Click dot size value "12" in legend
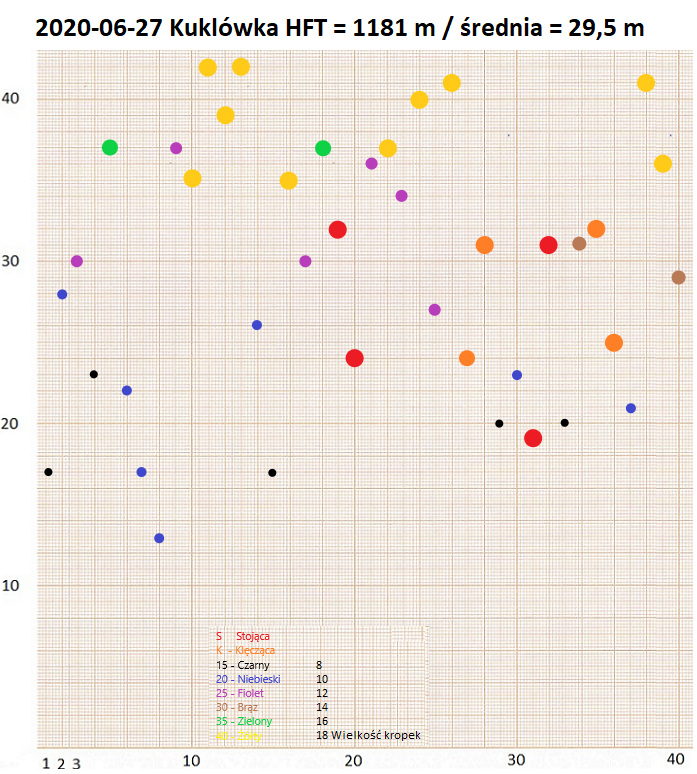The height and width of the screenshot is (774, 697). (322, 693)
